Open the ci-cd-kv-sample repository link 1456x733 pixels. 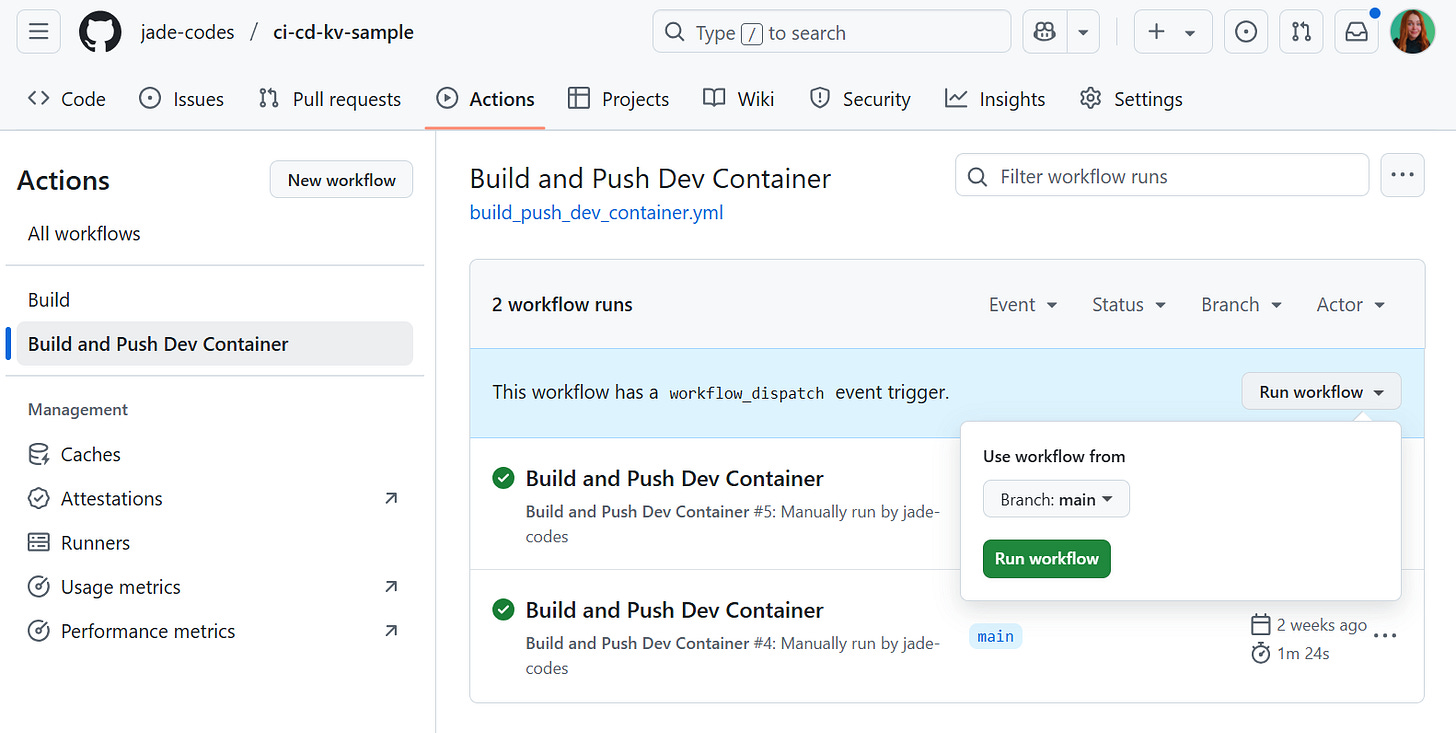343,32
